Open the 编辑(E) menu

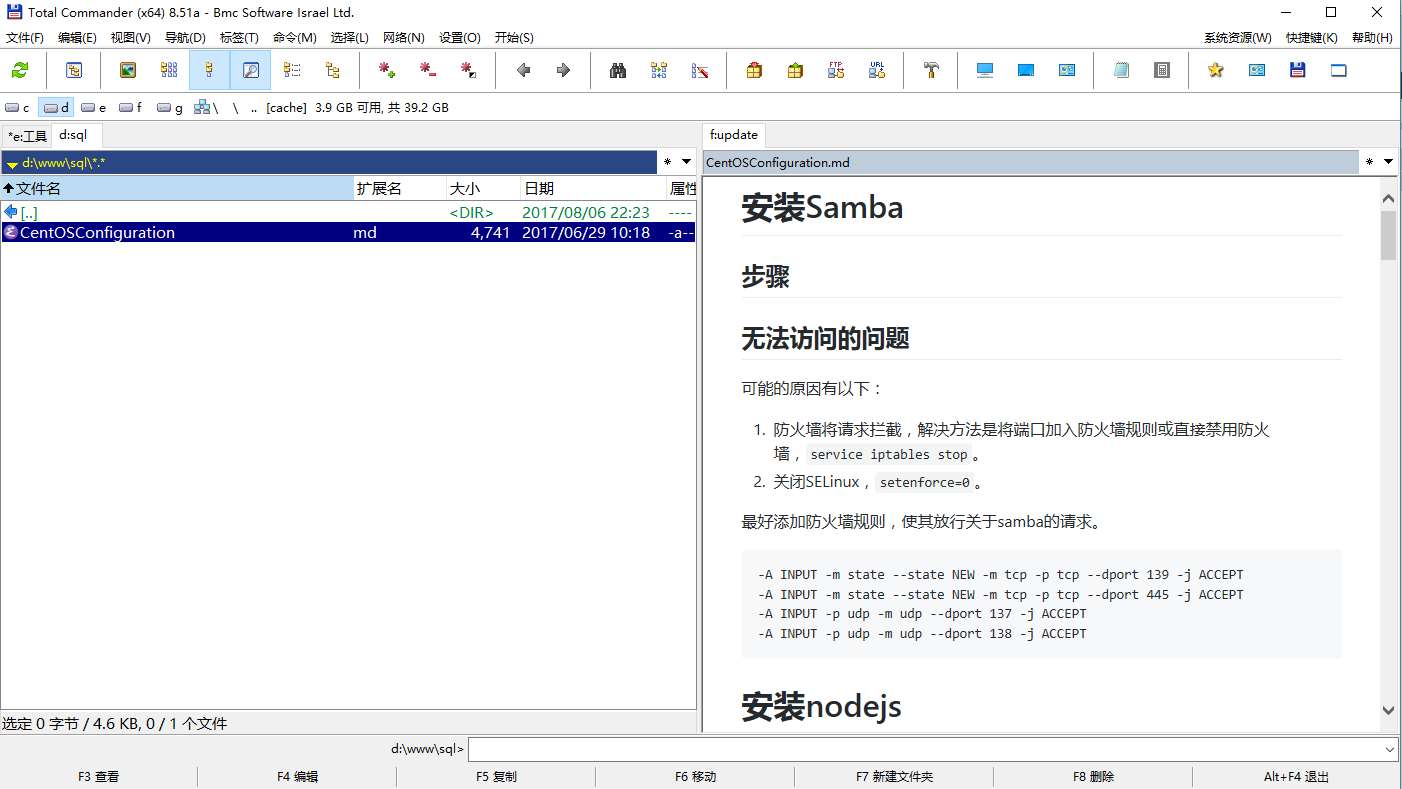click(x=77, y=38)
